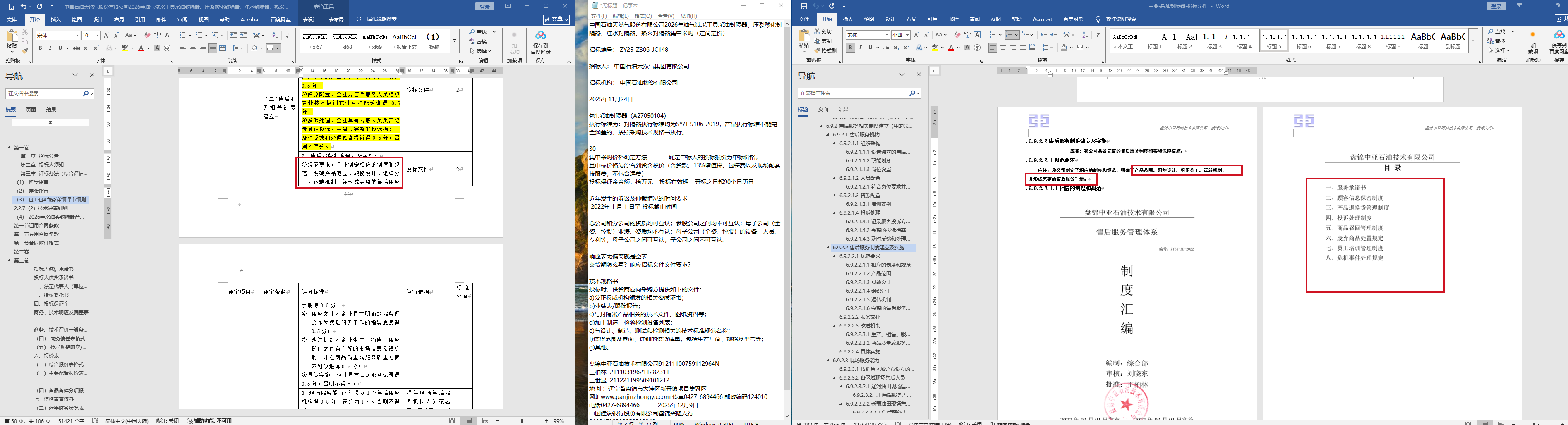Screen dimensions: 1568x425
Task: Toggle underline in left Word window
Action: point(60,48)
